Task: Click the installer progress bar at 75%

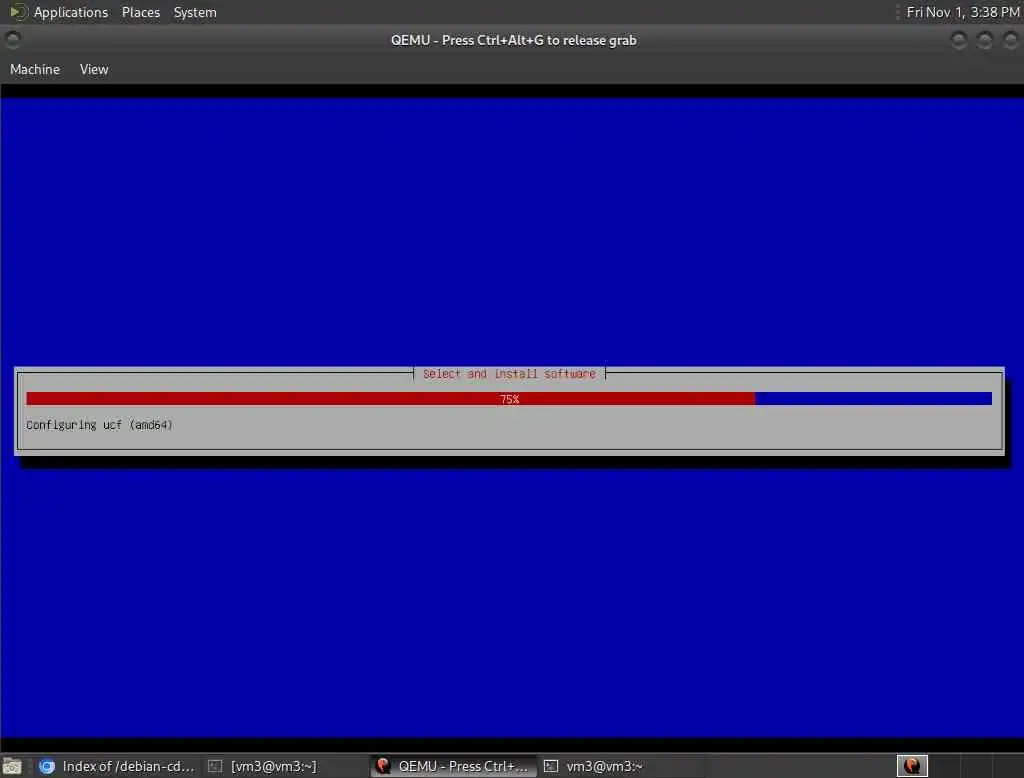Action: point(509,399)
